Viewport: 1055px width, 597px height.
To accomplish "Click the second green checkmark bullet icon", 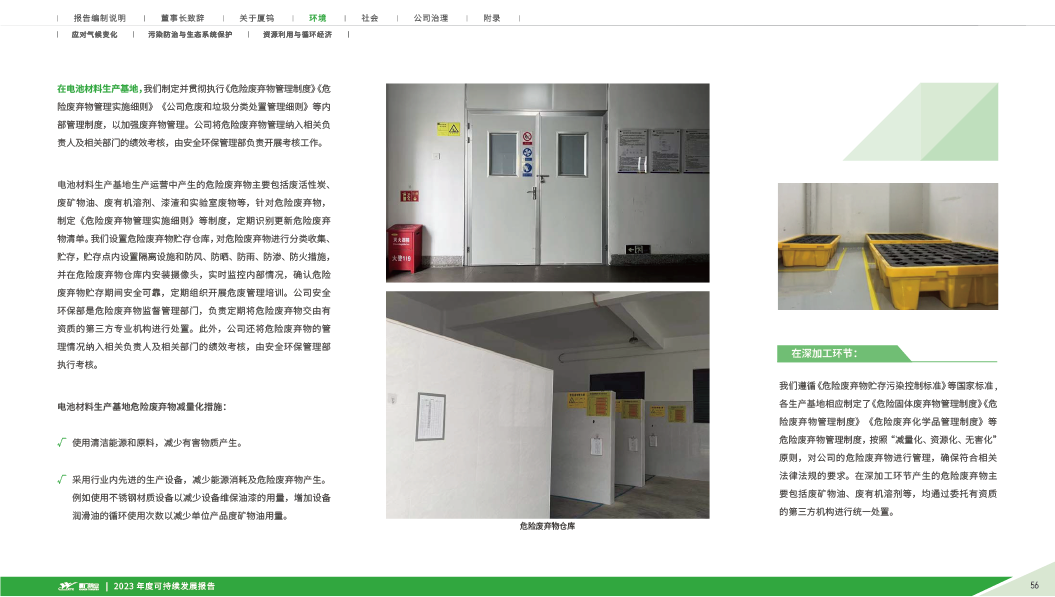I will [x=62, y=479].
